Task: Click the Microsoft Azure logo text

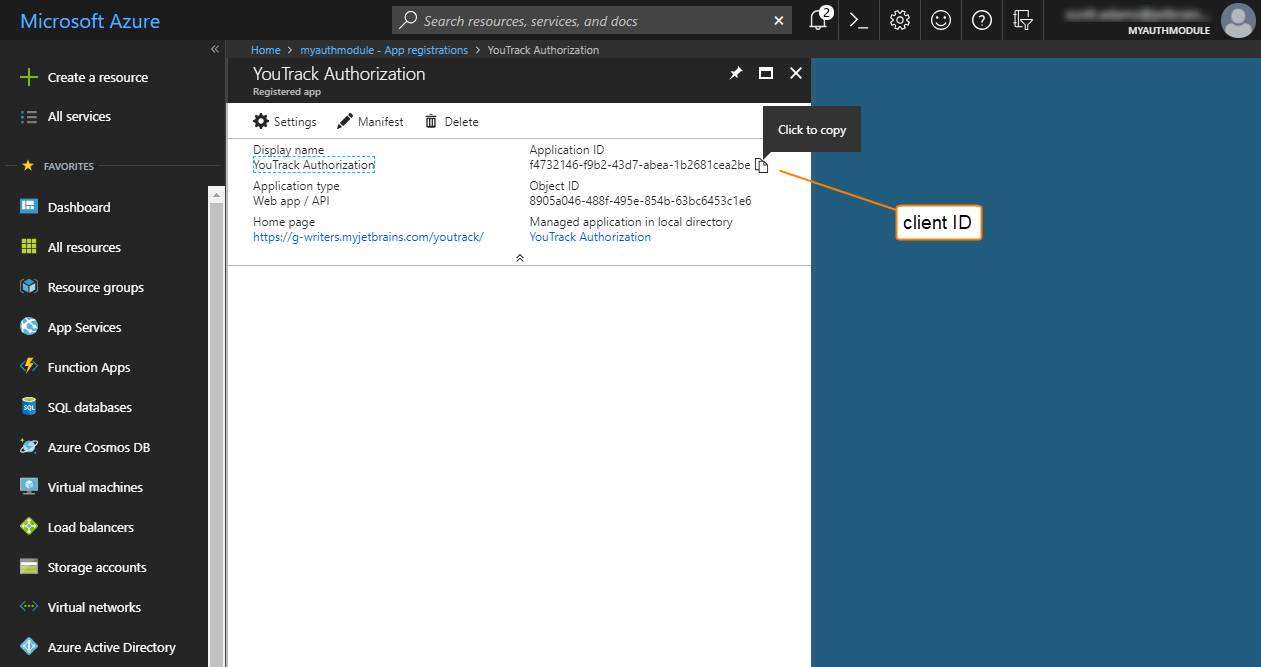Action: coord(90,21)
